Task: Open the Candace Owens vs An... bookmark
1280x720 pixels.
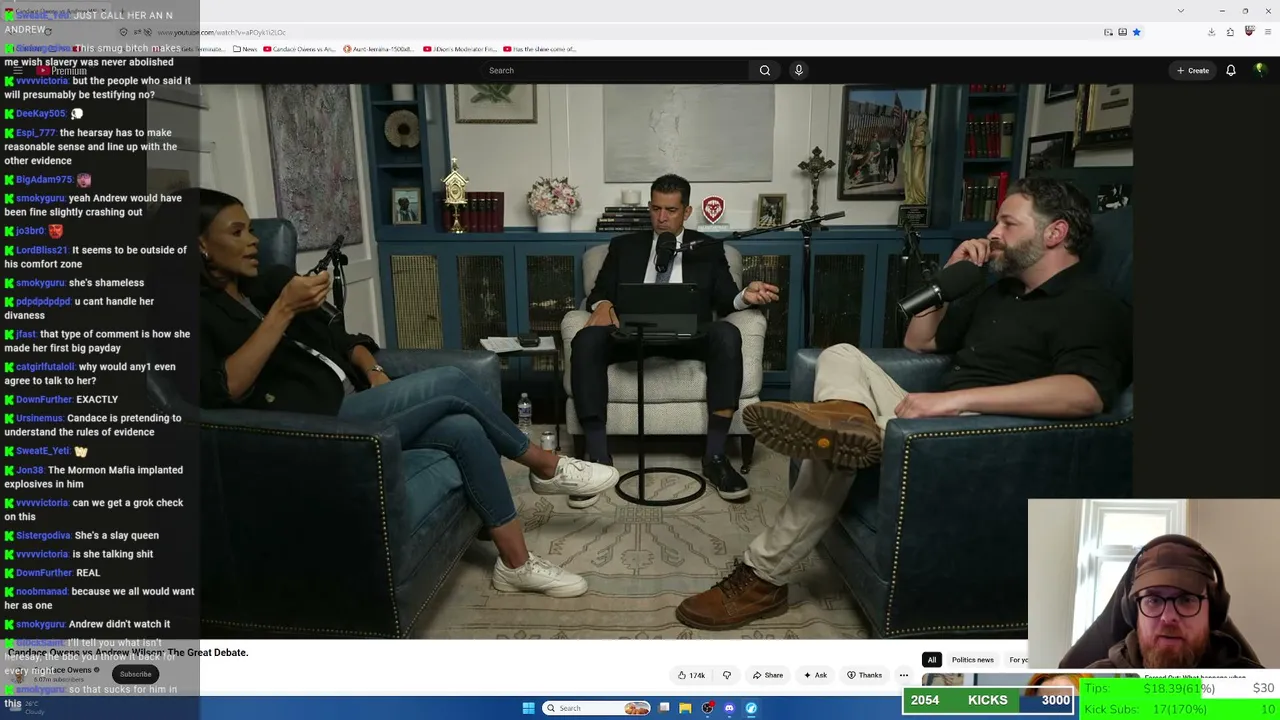Action: click(299, 49)
